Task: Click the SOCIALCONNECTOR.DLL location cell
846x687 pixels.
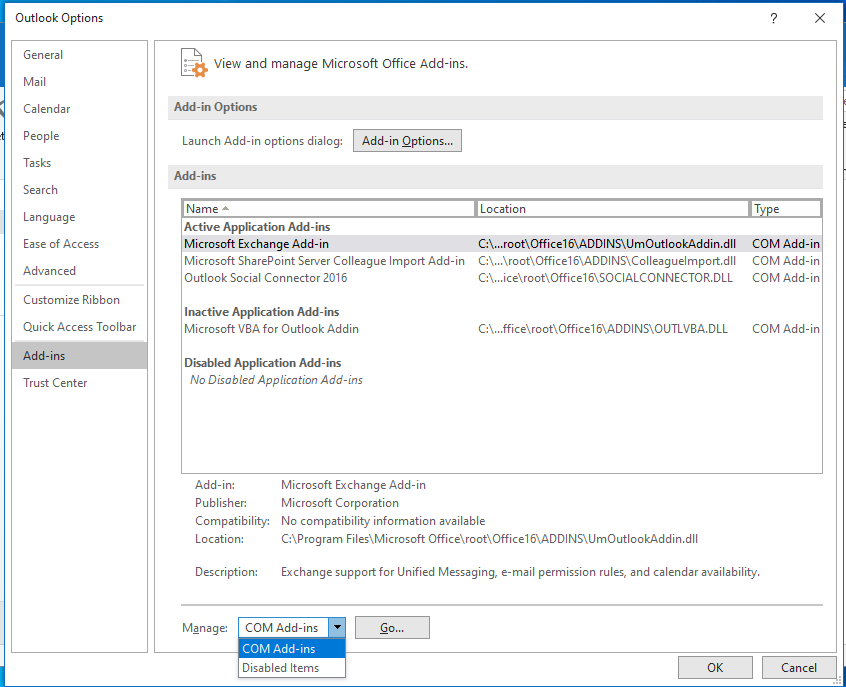Action: coord(605,278)
